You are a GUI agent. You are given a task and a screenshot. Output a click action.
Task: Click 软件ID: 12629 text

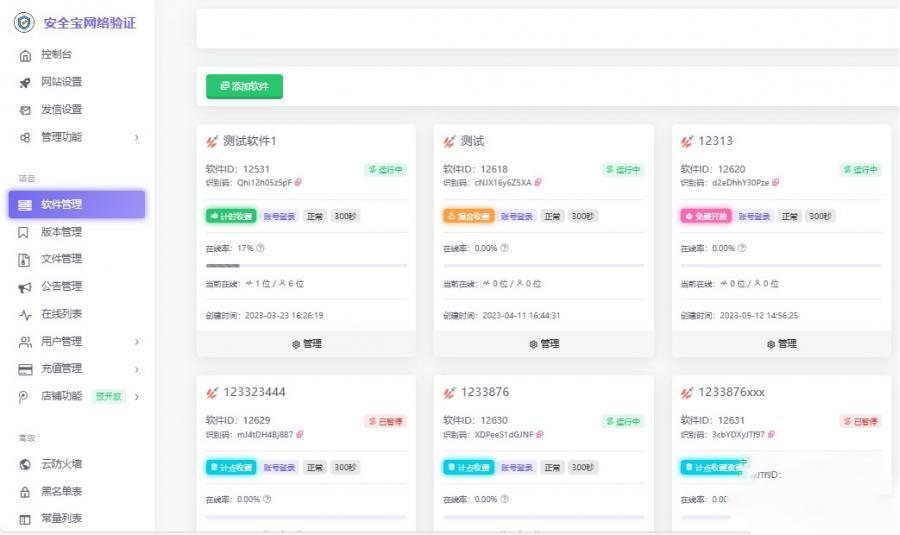238,421
